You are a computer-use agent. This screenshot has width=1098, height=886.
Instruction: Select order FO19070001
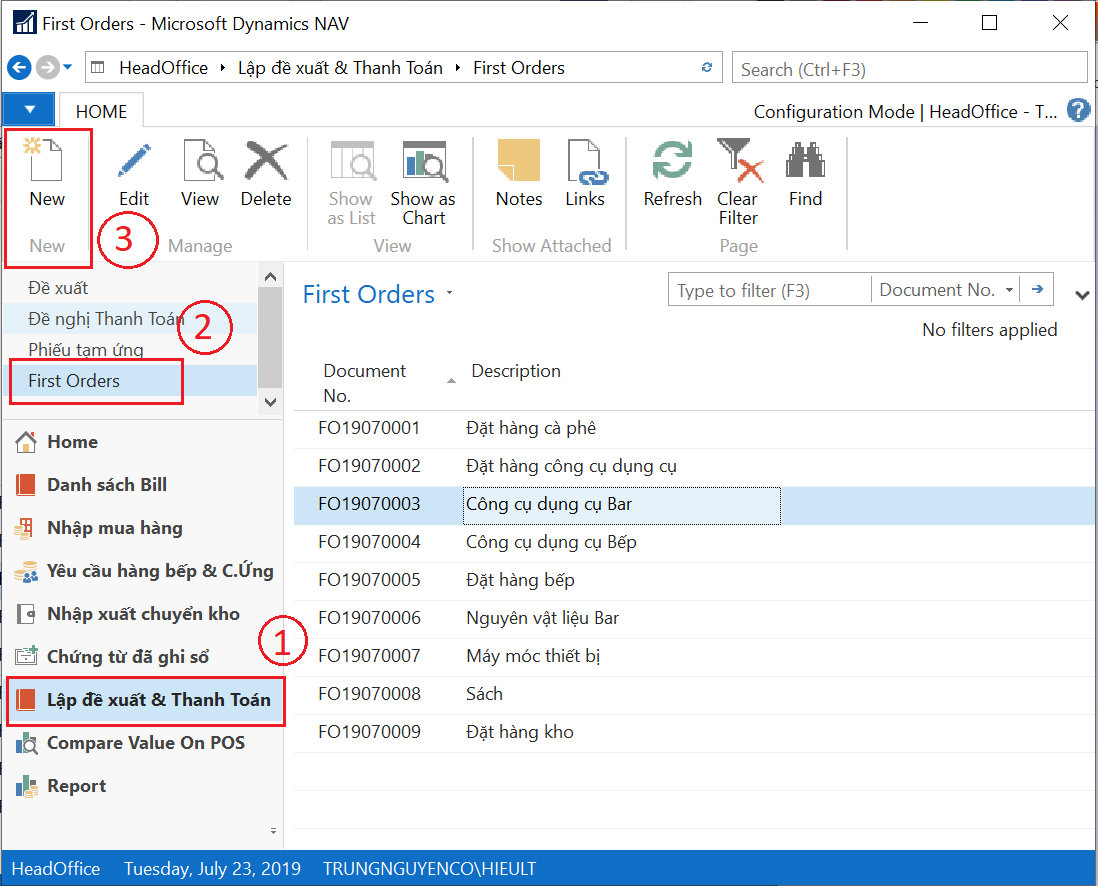click(x=693, y=428)
